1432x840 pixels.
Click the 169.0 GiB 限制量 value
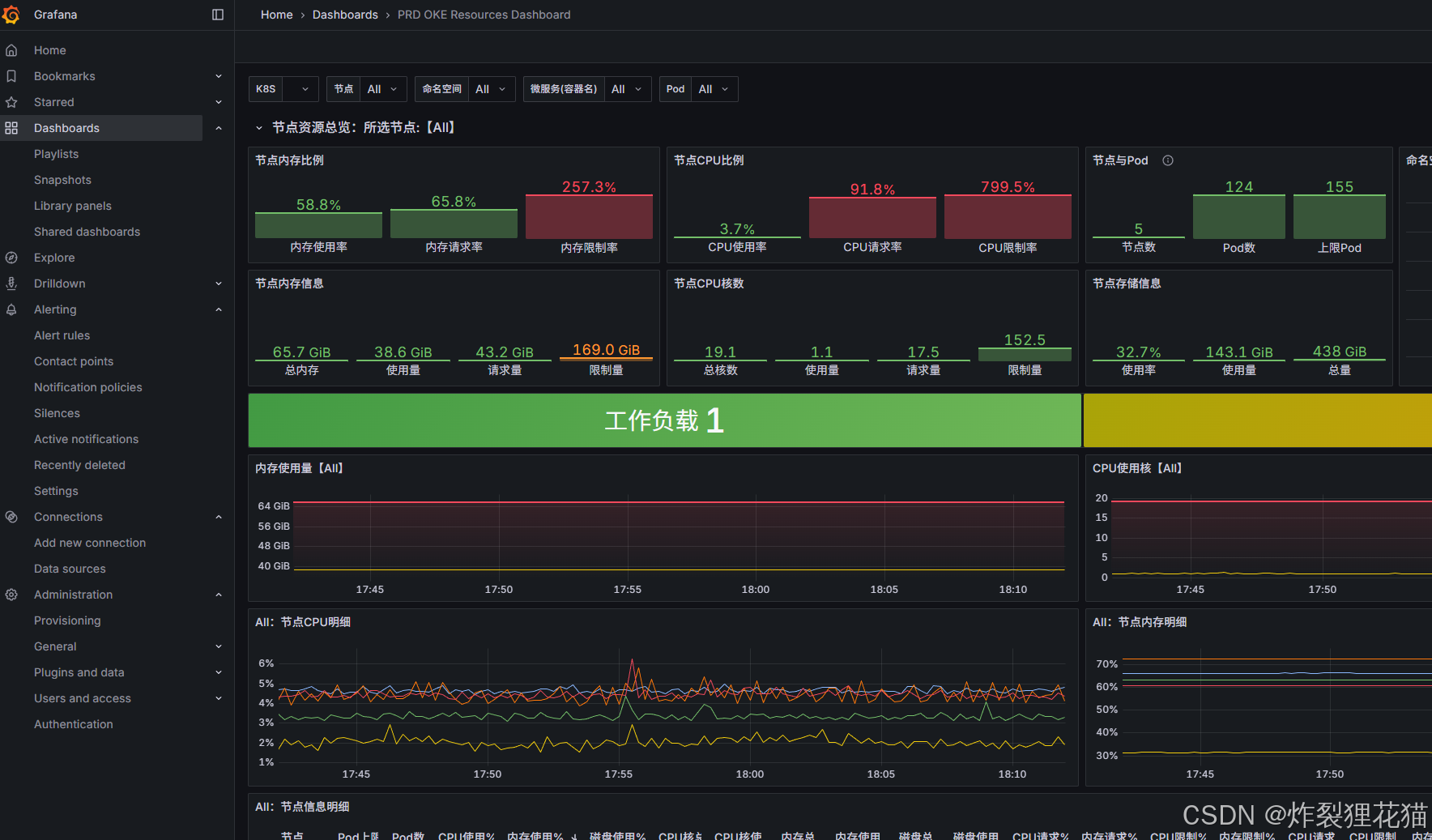606,350
